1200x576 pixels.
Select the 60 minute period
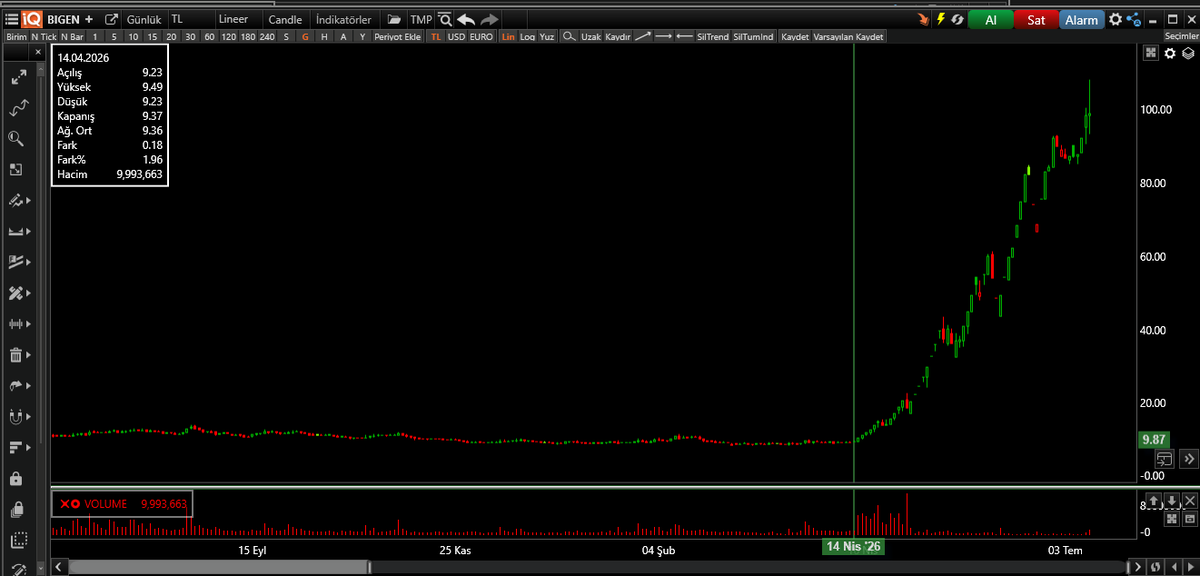pyautogui.click(x=209, y=36)
